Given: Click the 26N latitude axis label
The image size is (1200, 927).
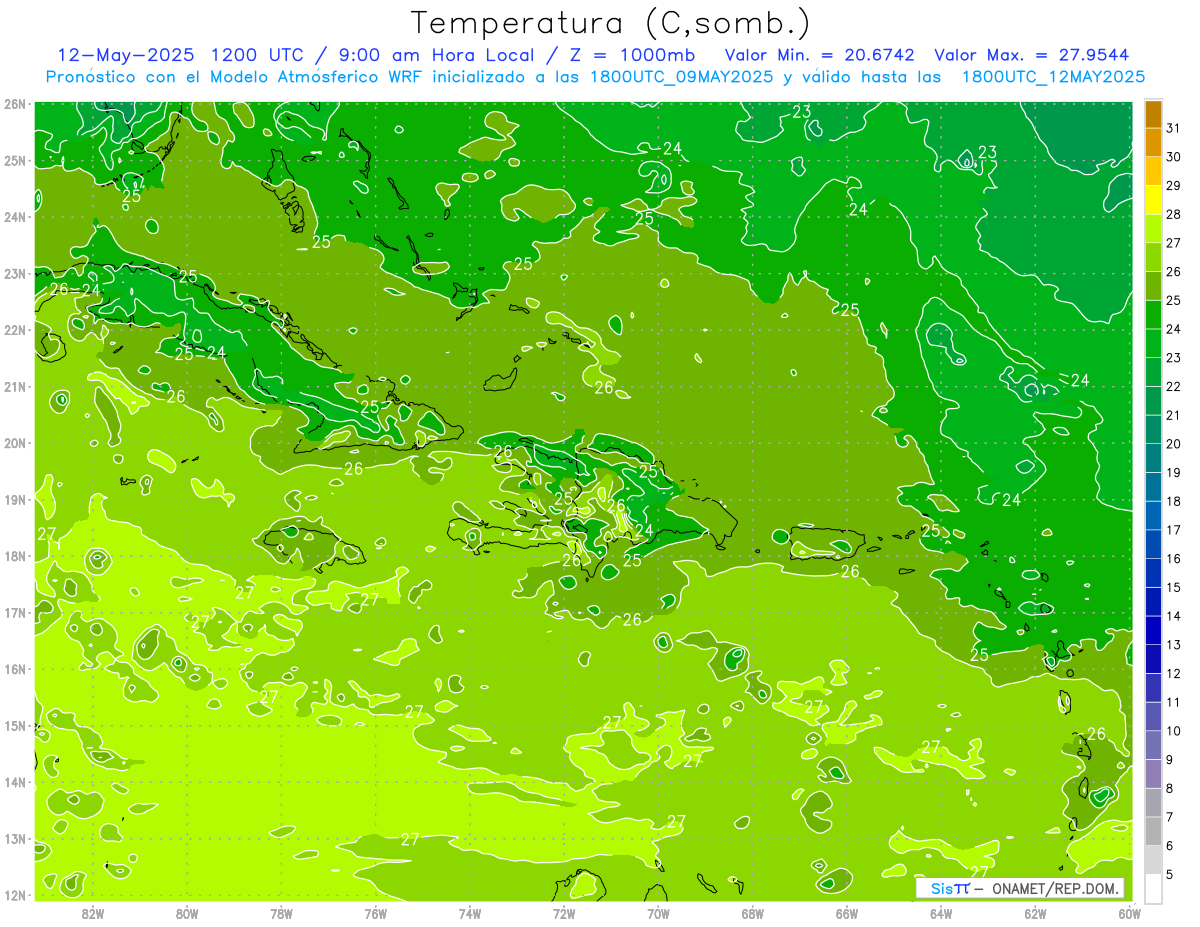Looking at the screenshot, I should pos(15,104).
